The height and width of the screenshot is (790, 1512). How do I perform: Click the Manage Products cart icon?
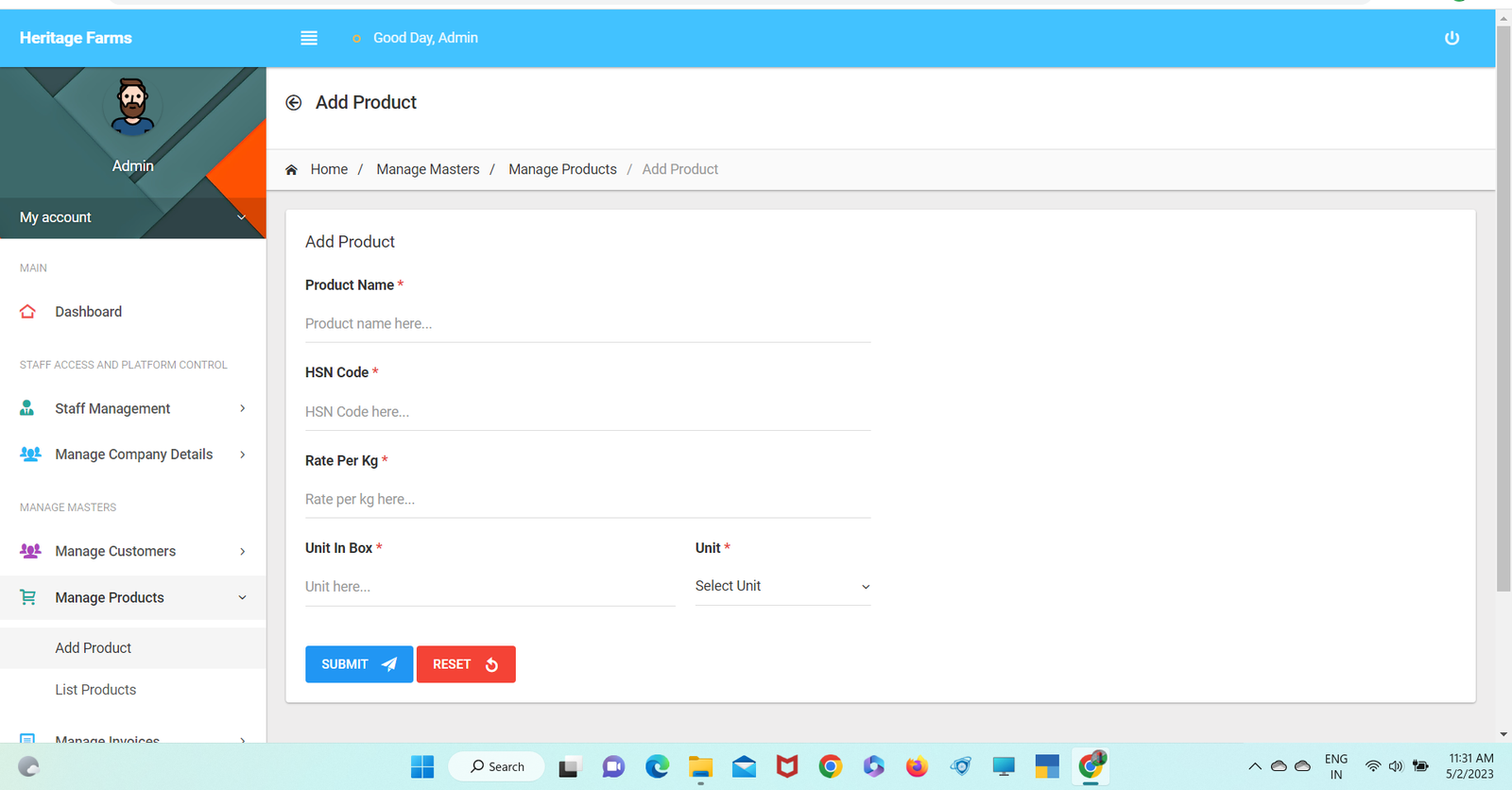click(x=27, y=597)
